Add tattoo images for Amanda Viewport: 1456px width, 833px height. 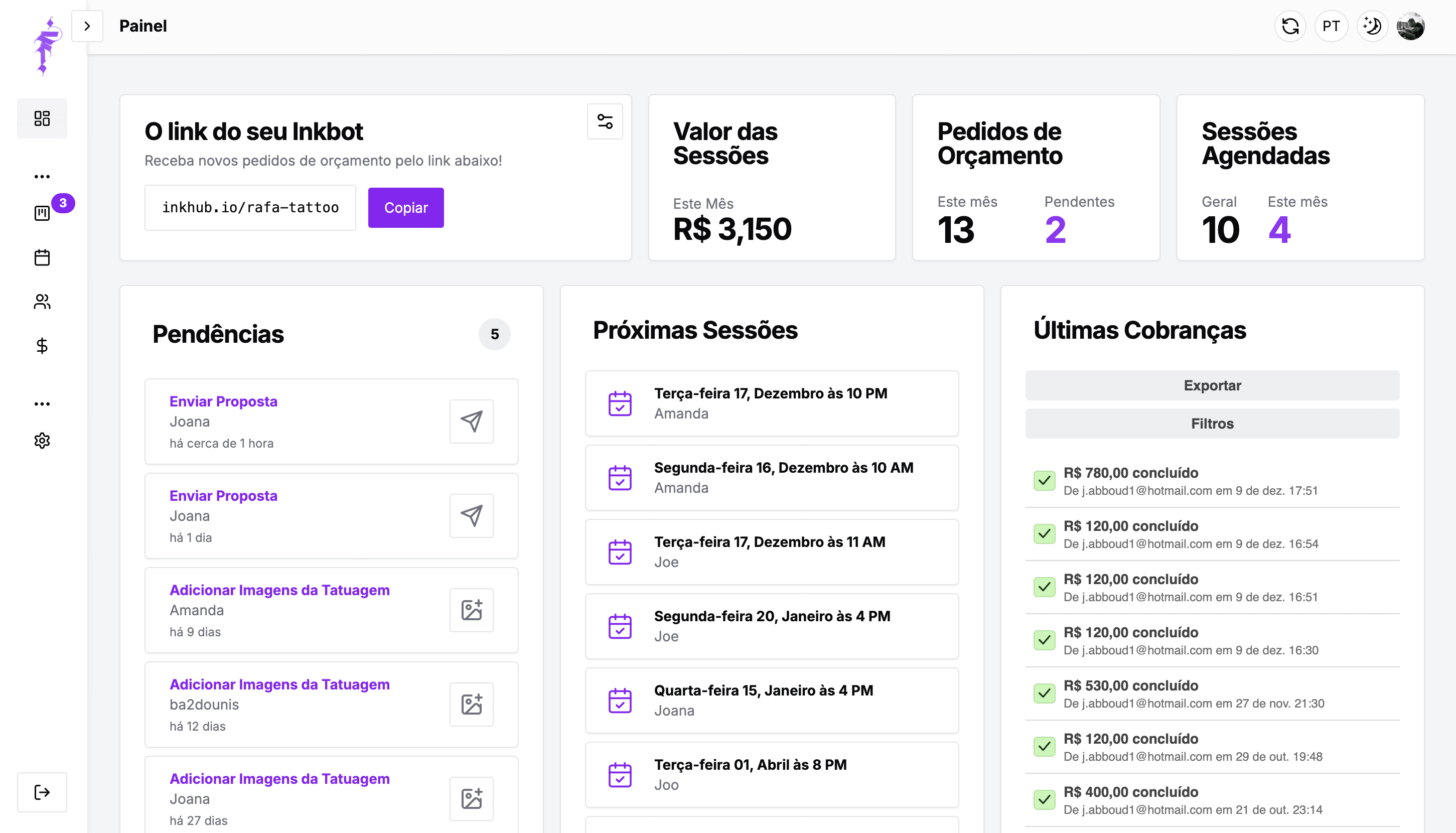point(471,610)
